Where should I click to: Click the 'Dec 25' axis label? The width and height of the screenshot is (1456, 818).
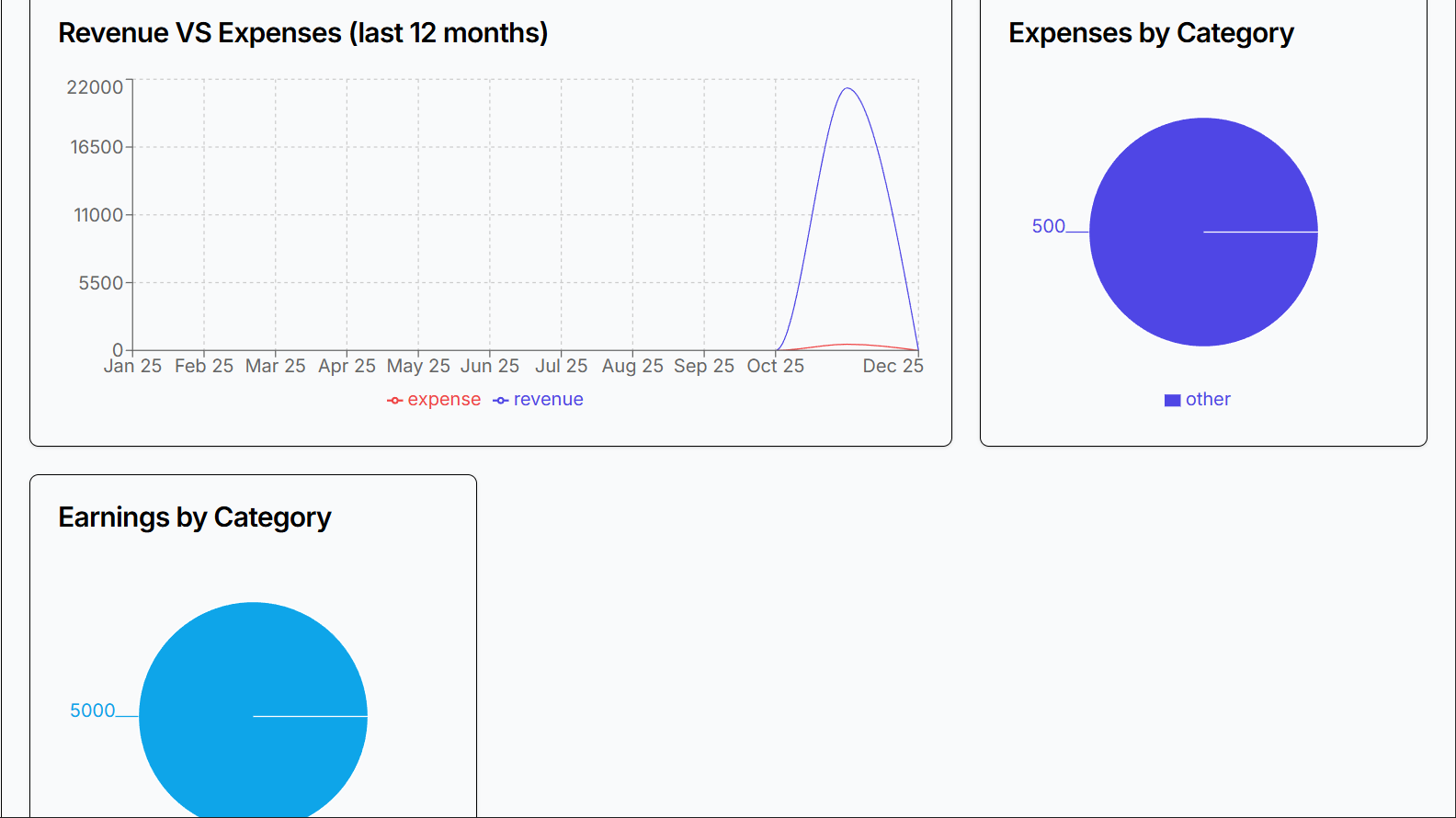click(893, 366)
